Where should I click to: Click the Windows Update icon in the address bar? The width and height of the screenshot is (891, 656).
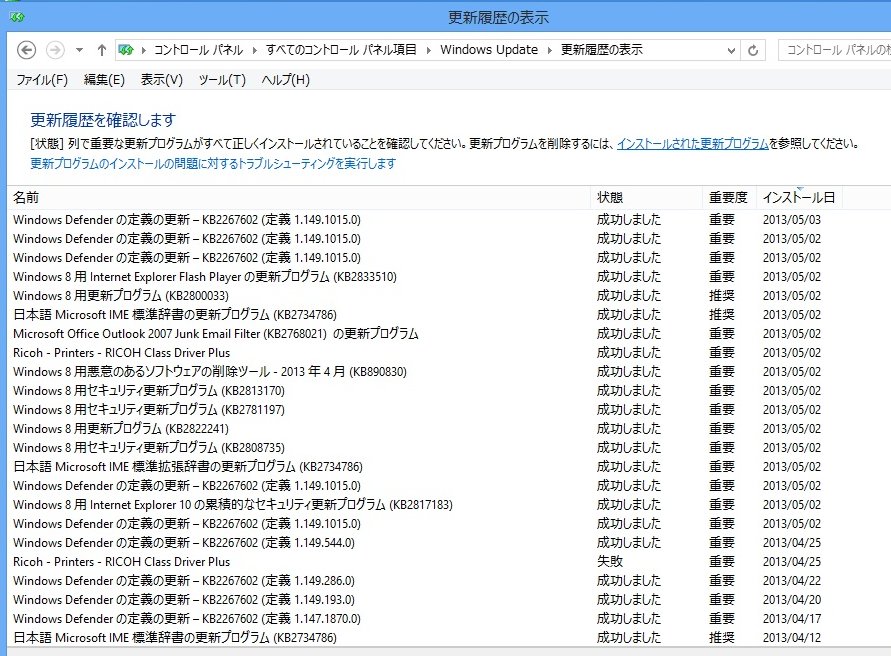(x=126, y=50)
